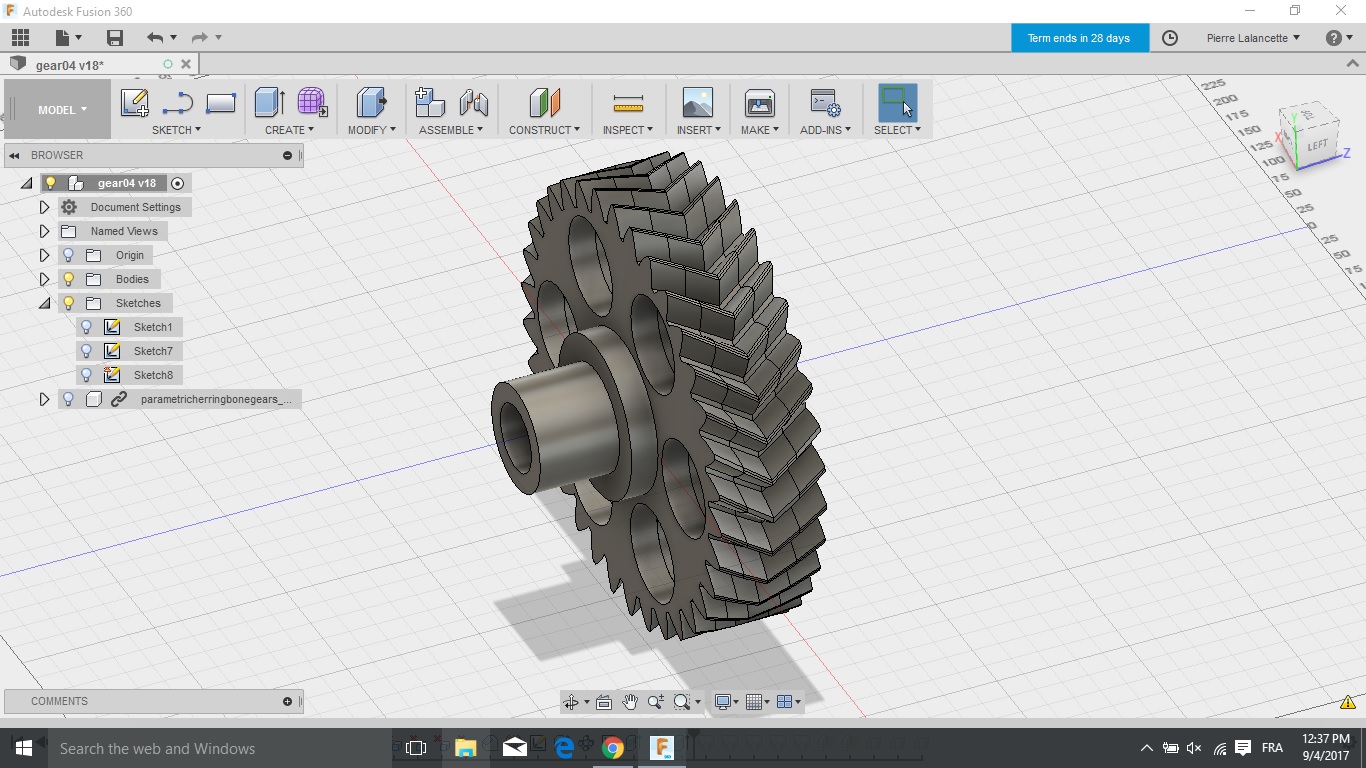Image resolution: width=1366 pixels, height=768 pixels.
Task: Undo the last action
Action: tap(154, 38)
